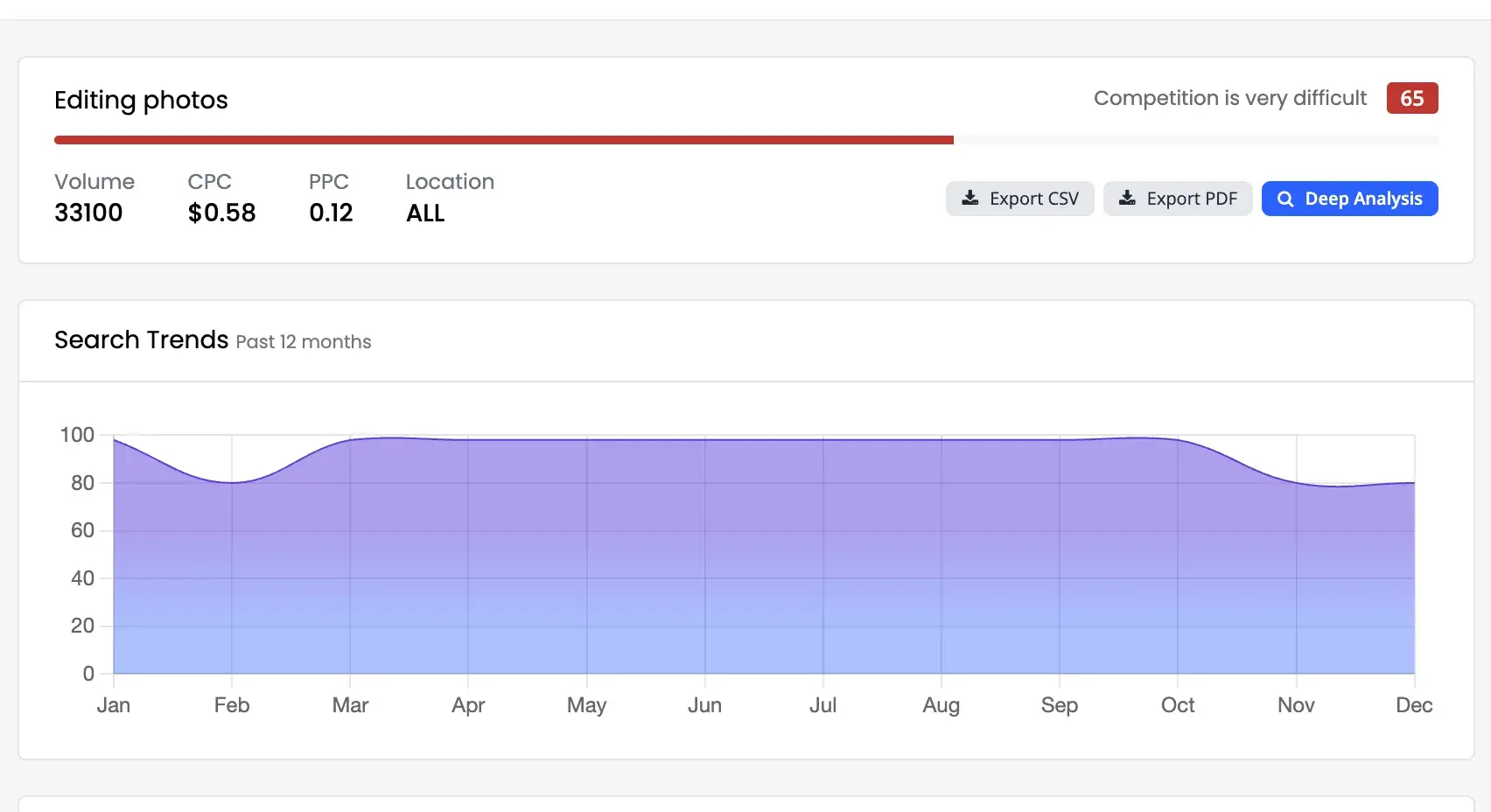Click the CPC value $0.58
This screenshot has width=1491, height=812.
point(221,213)
